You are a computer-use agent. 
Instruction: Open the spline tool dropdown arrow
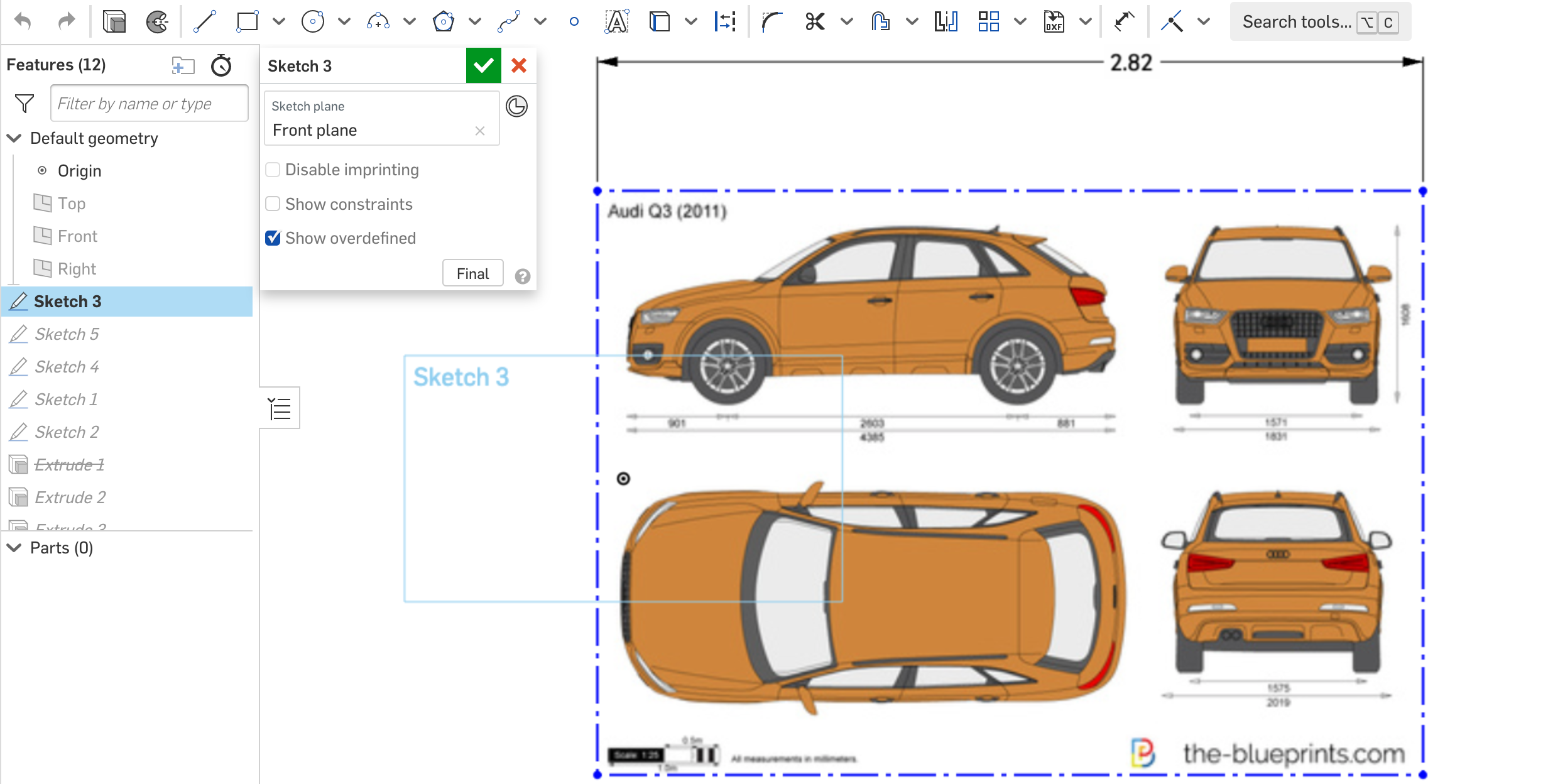[540, 21]
